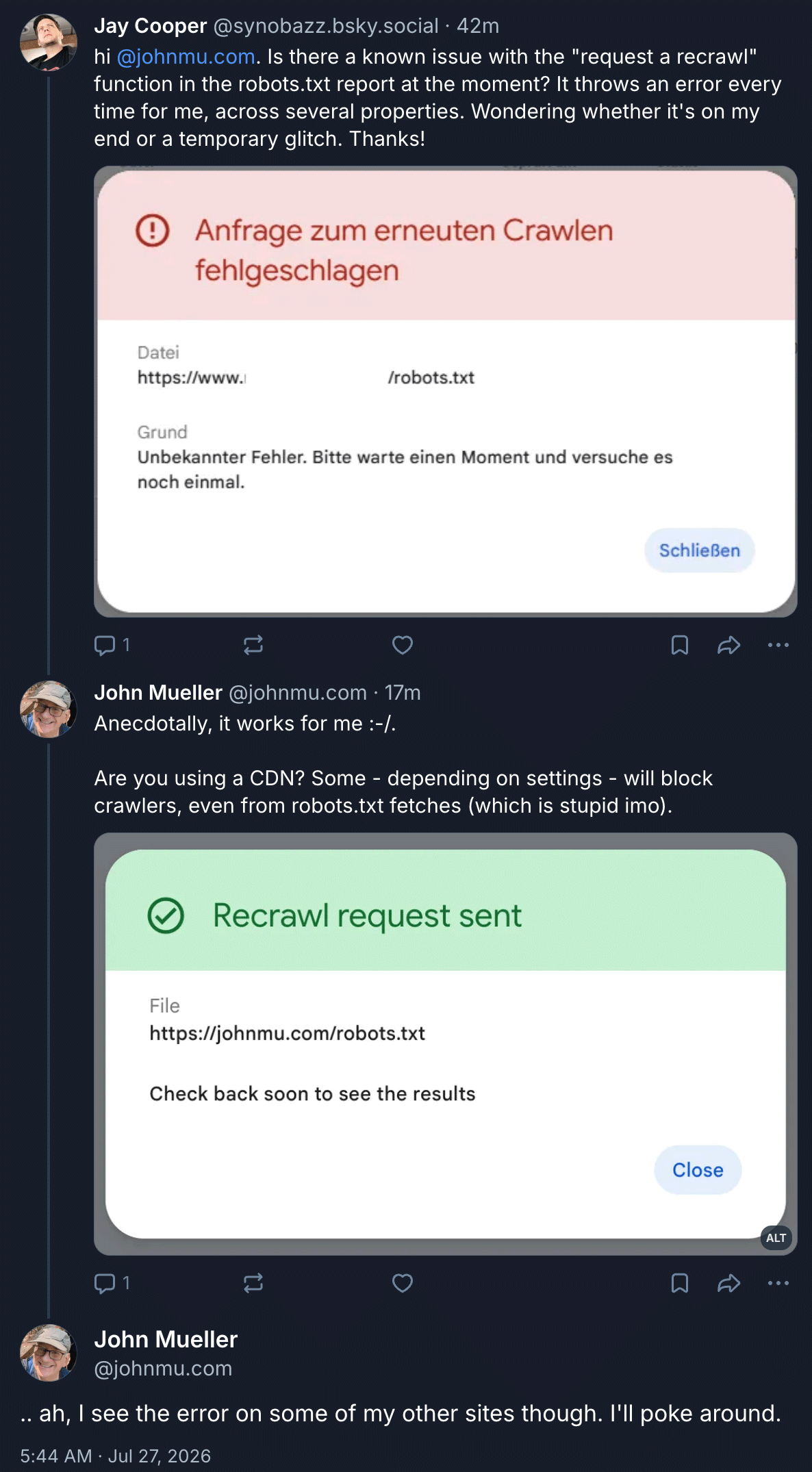The image size is (812, 1472).
Task: Open Jay Cooper's profile avatar
Action: click(x=49, y=42)
